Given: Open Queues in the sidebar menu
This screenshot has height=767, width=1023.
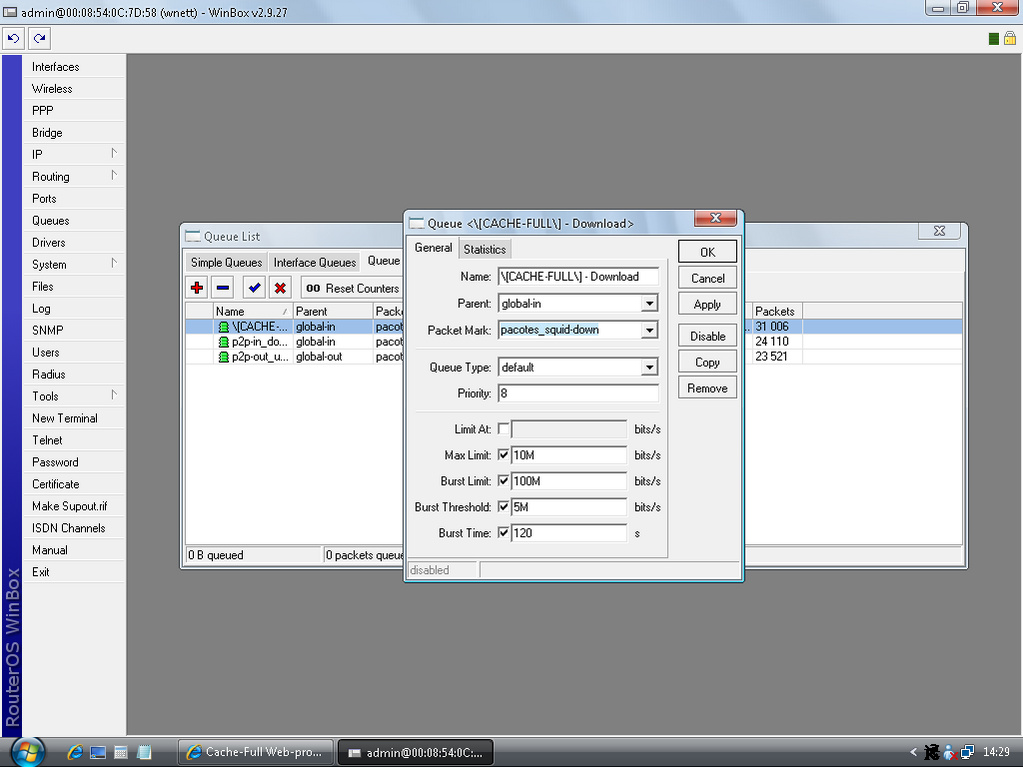Looking at the screenshot, I should [x=51, y=220].
